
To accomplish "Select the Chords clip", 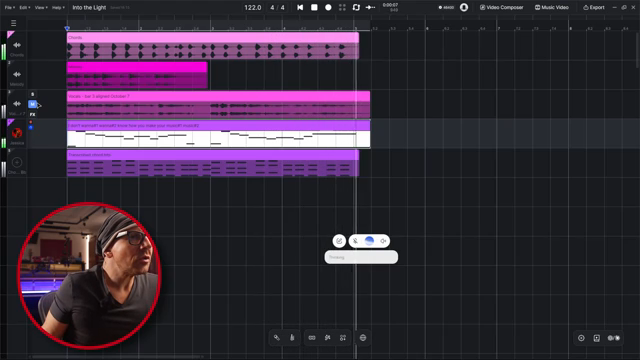I will (213, 45).
